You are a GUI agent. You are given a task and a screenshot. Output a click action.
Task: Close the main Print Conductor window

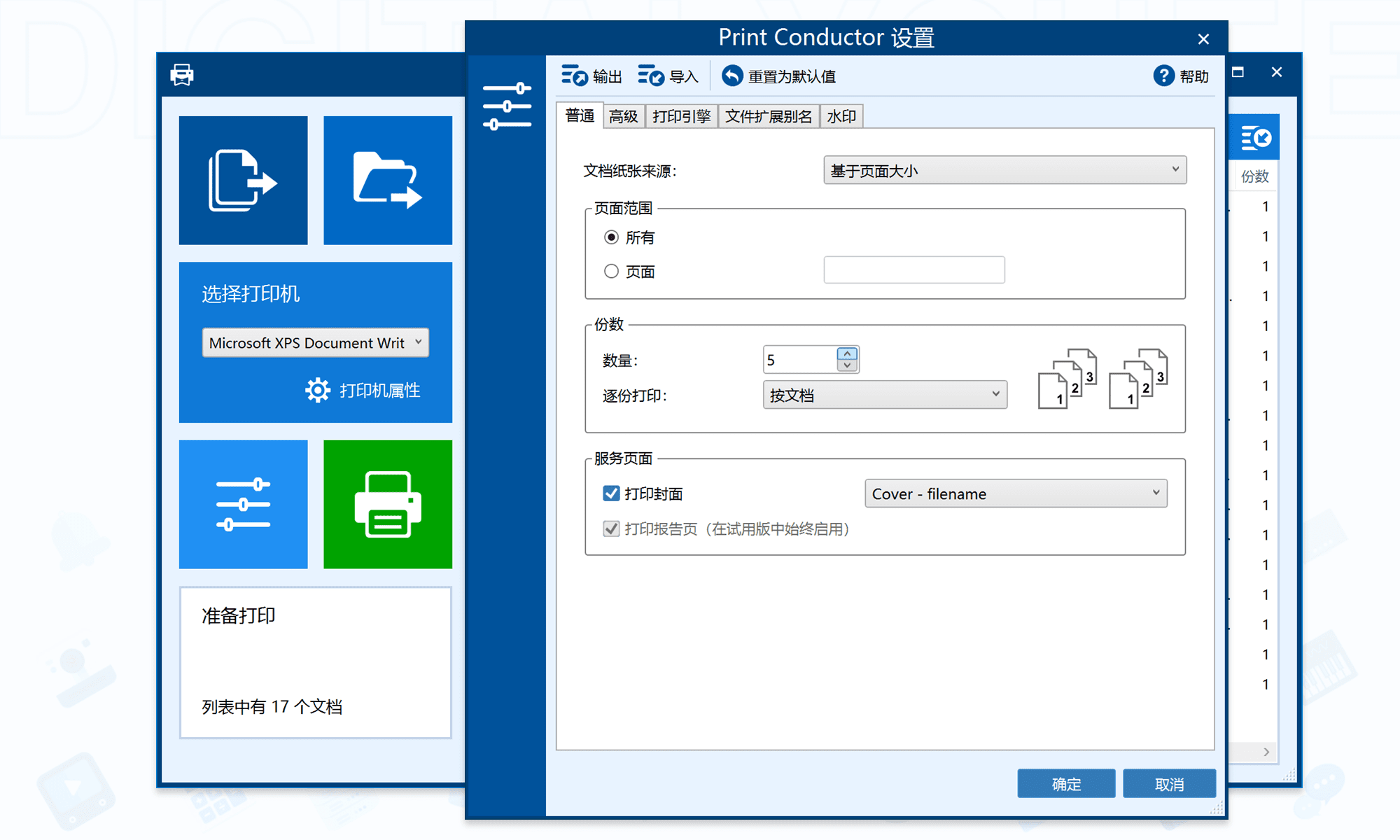click(1277, 72)
